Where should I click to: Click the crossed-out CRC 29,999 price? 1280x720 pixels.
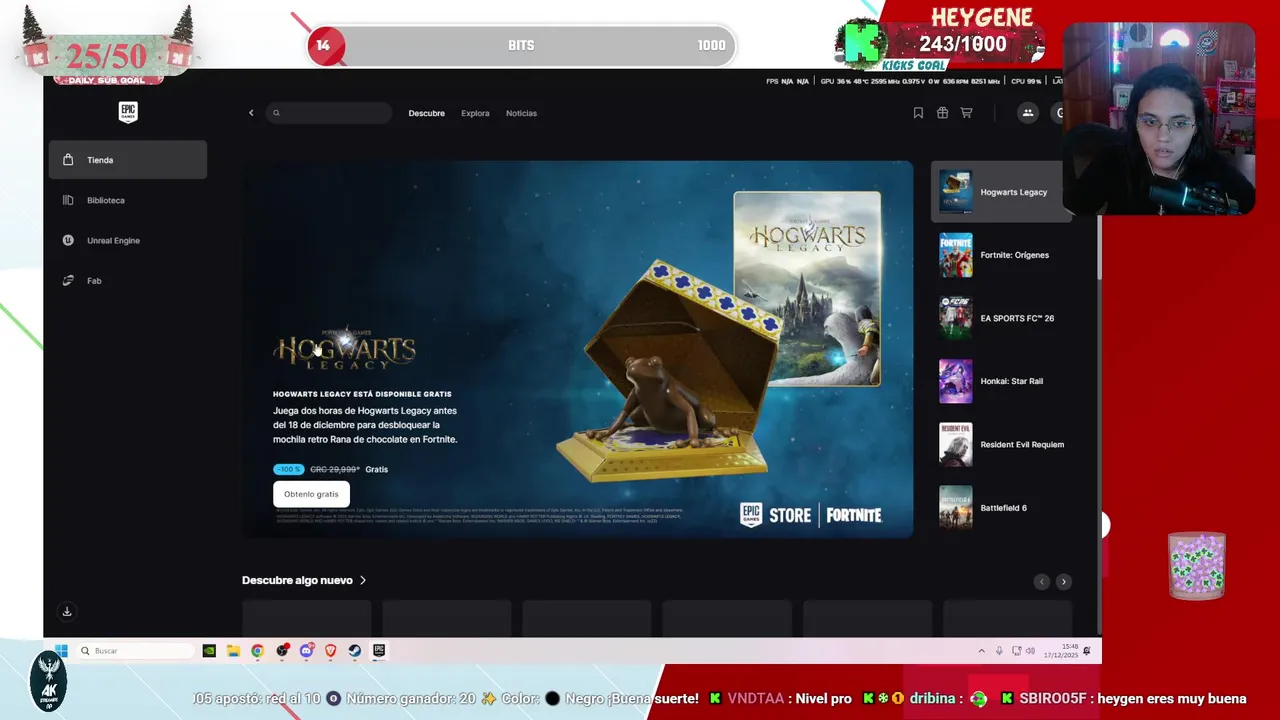334,469
